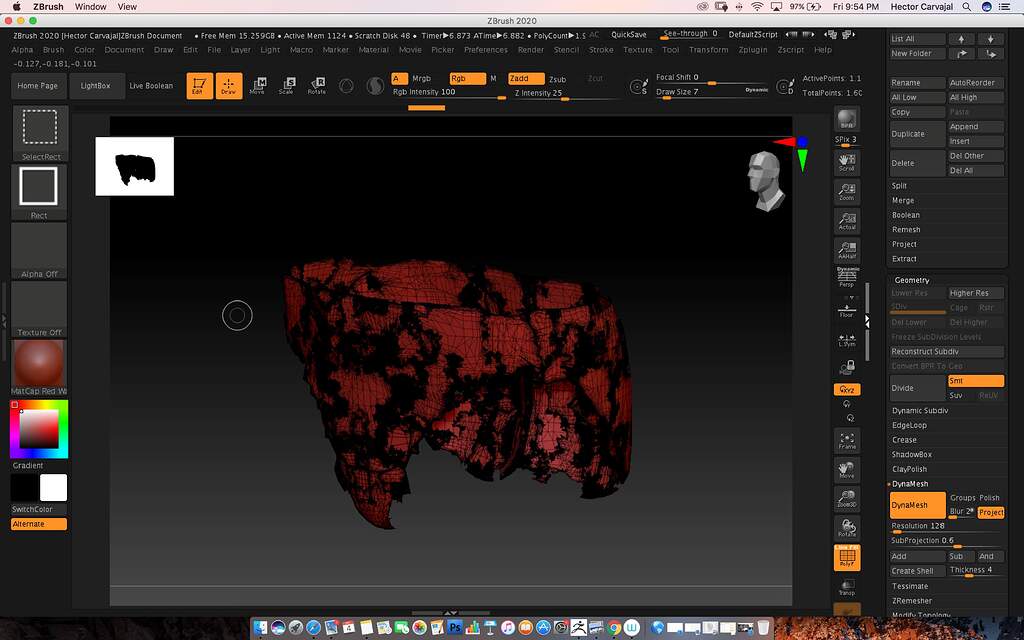Enable the Smt smoothing toggle in Geometry
Screen dimensions: 1024x640
pos(975,381)
